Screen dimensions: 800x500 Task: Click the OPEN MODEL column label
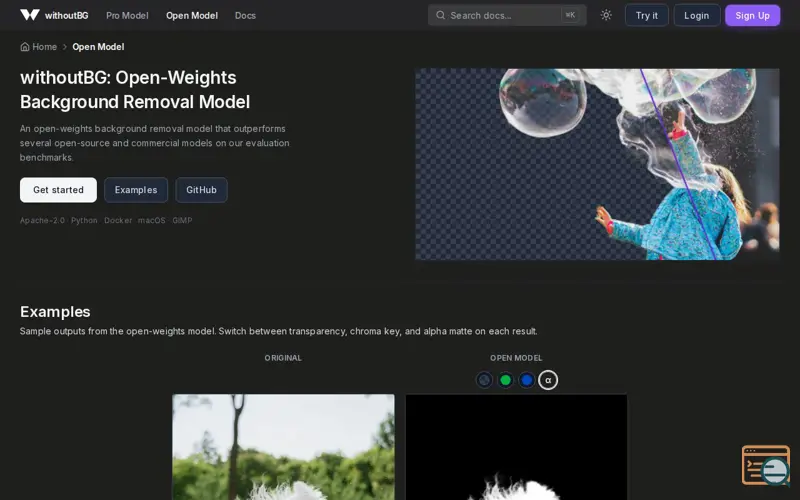pos(516,358)
